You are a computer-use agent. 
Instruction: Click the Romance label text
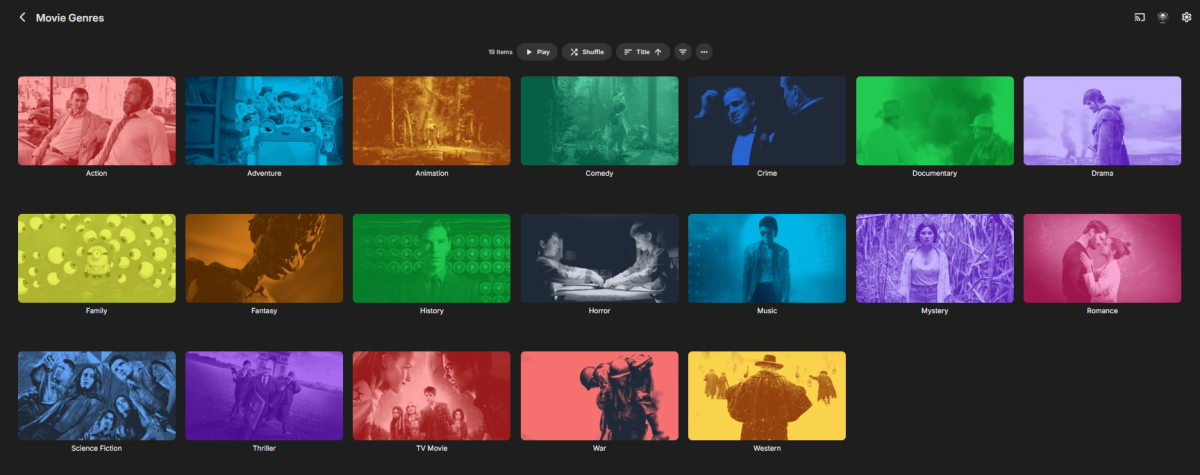coord(1102,311)
